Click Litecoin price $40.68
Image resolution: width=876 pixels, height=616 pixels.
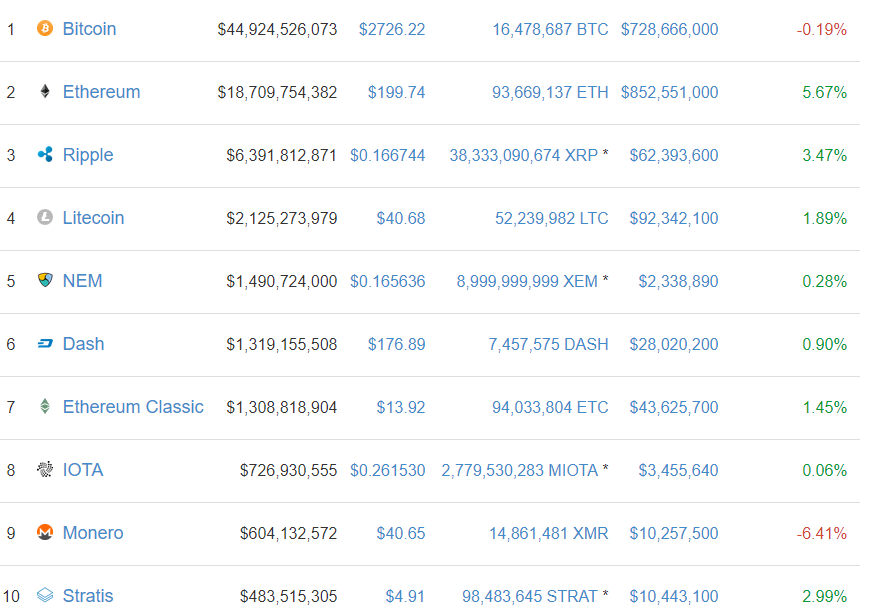point(401,218)
